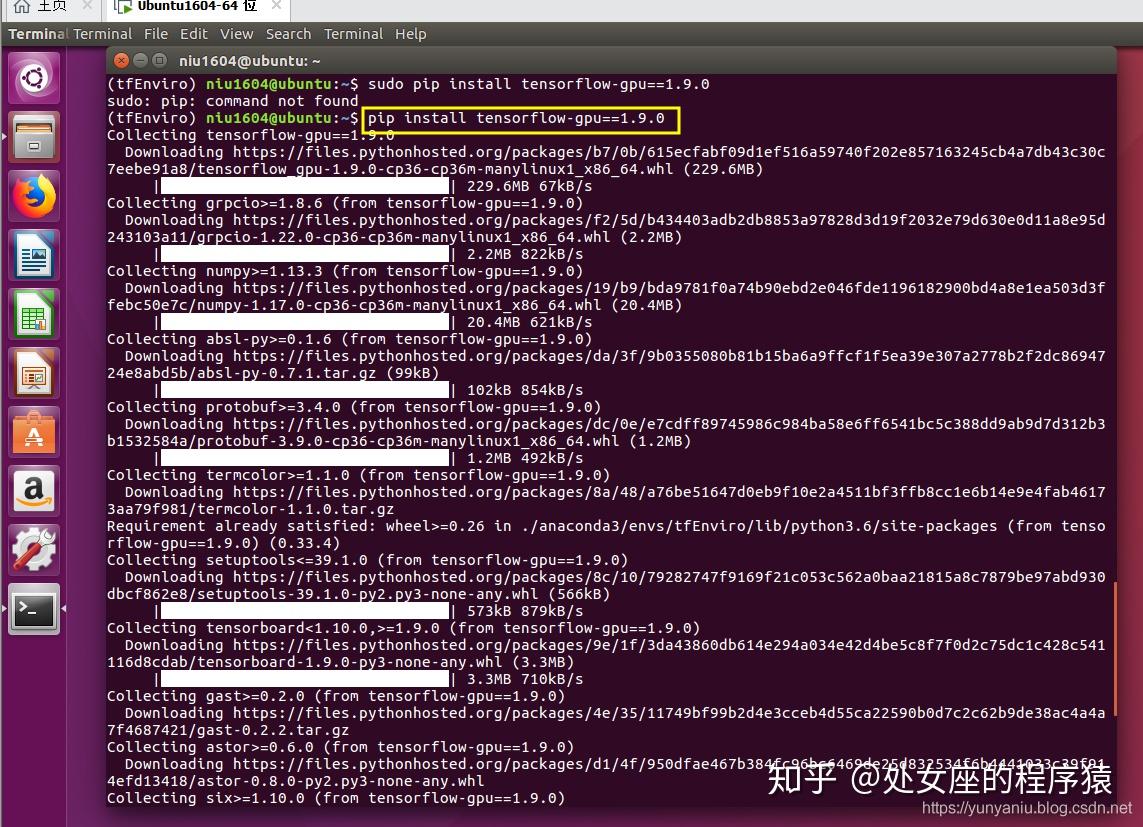
Task: Open LibreOffice Calc spreadsheet icon
Action: (x=34, y=314)
